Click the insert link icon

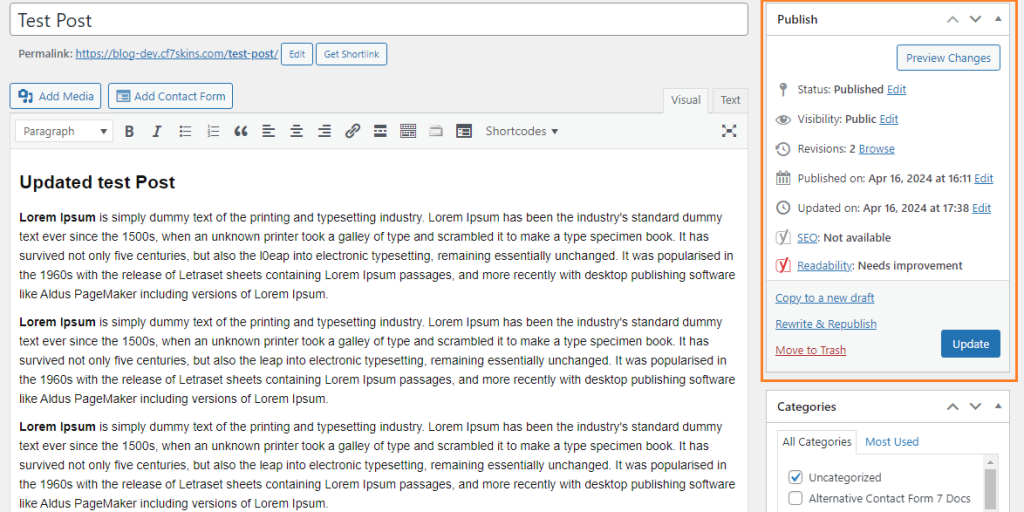coord(352,131)
